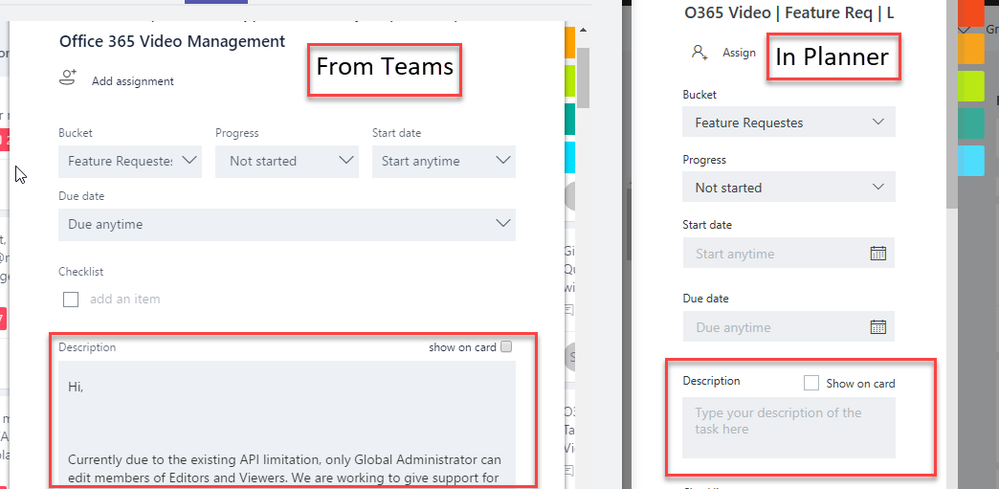Select the light blue label in Planner task
The image size is (999, 489).
point(972,160)
